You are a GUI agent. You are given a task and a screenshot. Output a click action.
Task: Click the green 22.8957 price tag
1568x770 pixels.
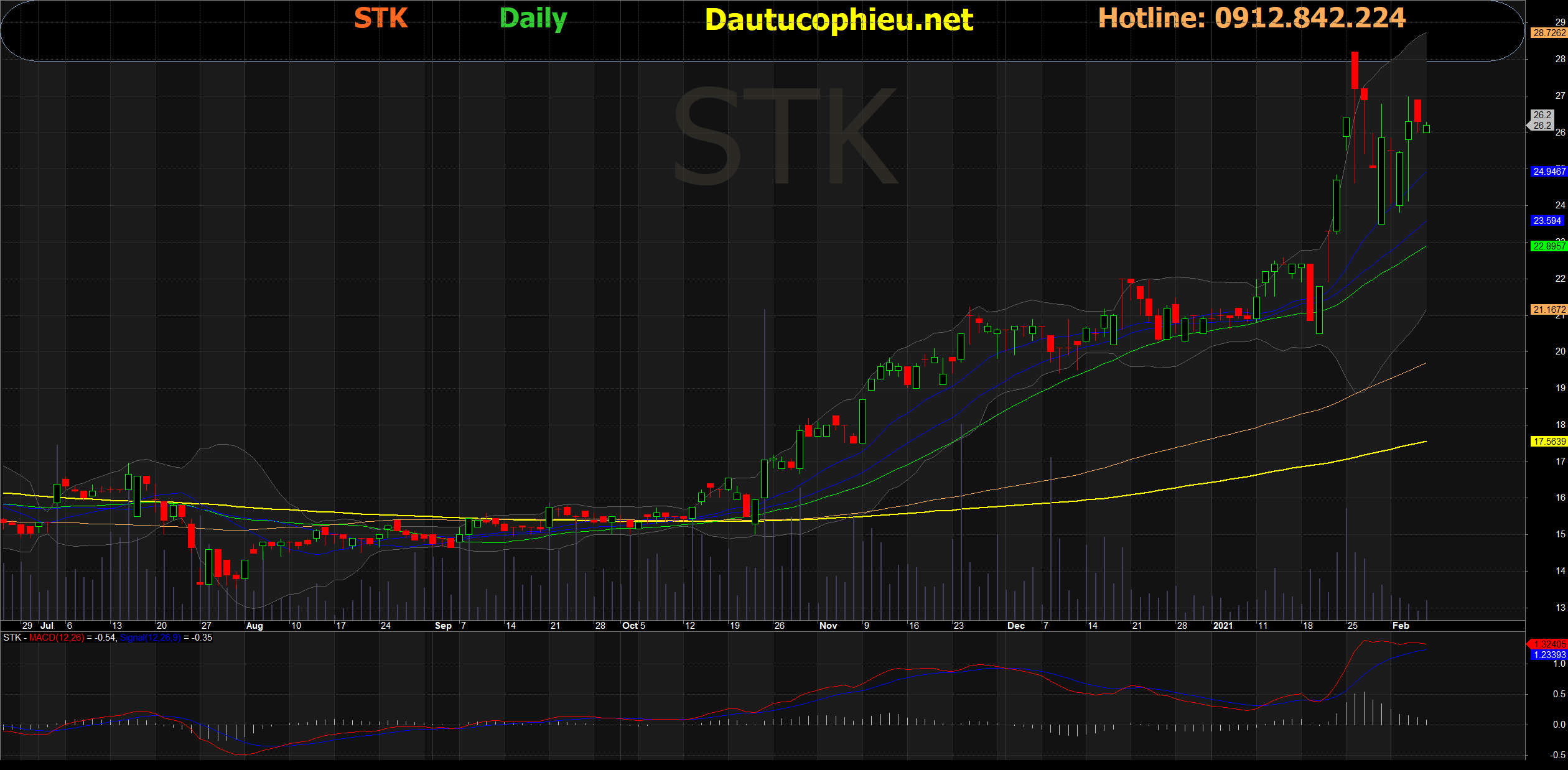coord(1549,246)
